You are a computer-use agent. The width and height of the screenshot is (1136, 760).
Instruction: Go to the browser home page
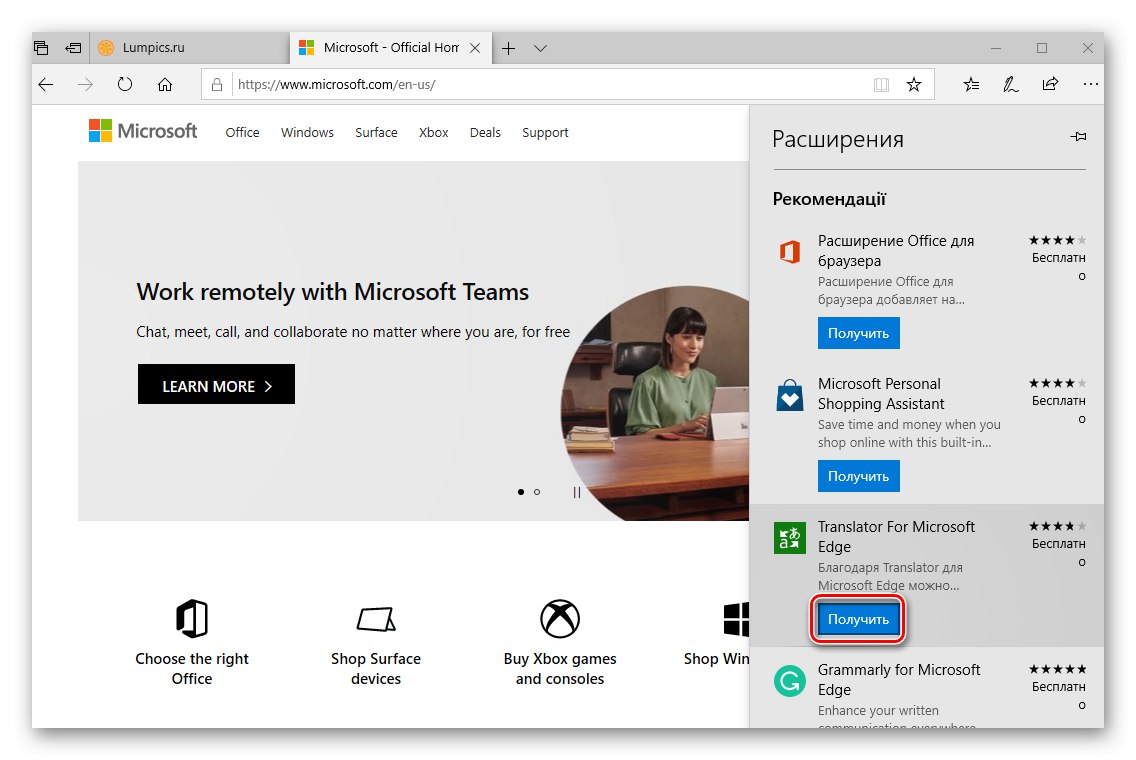click(164, 85)
